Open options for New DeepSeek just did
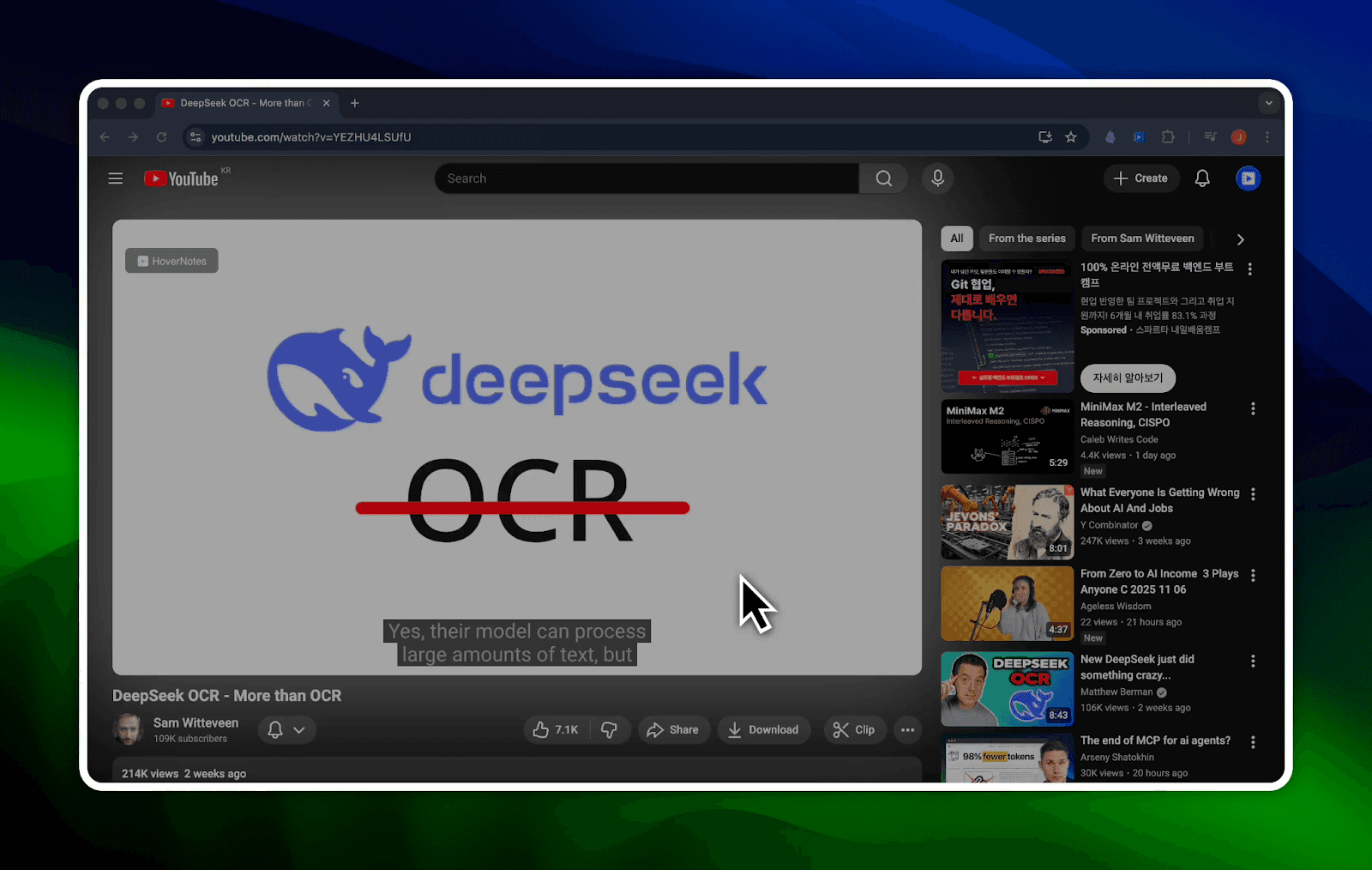1372x870 pixels. coord(1253,662)
